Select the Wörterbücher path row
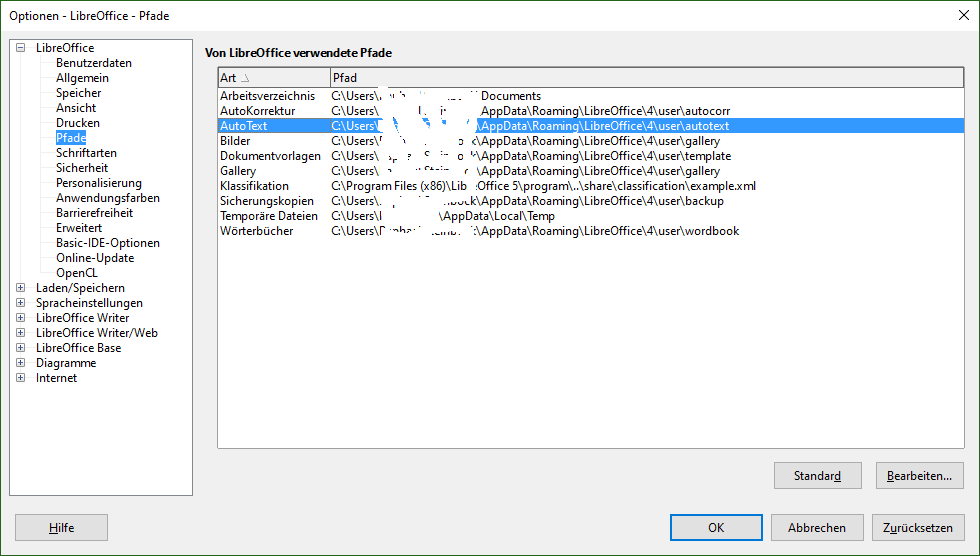This screenshot has height=556, width=980. tap(591, 231)
